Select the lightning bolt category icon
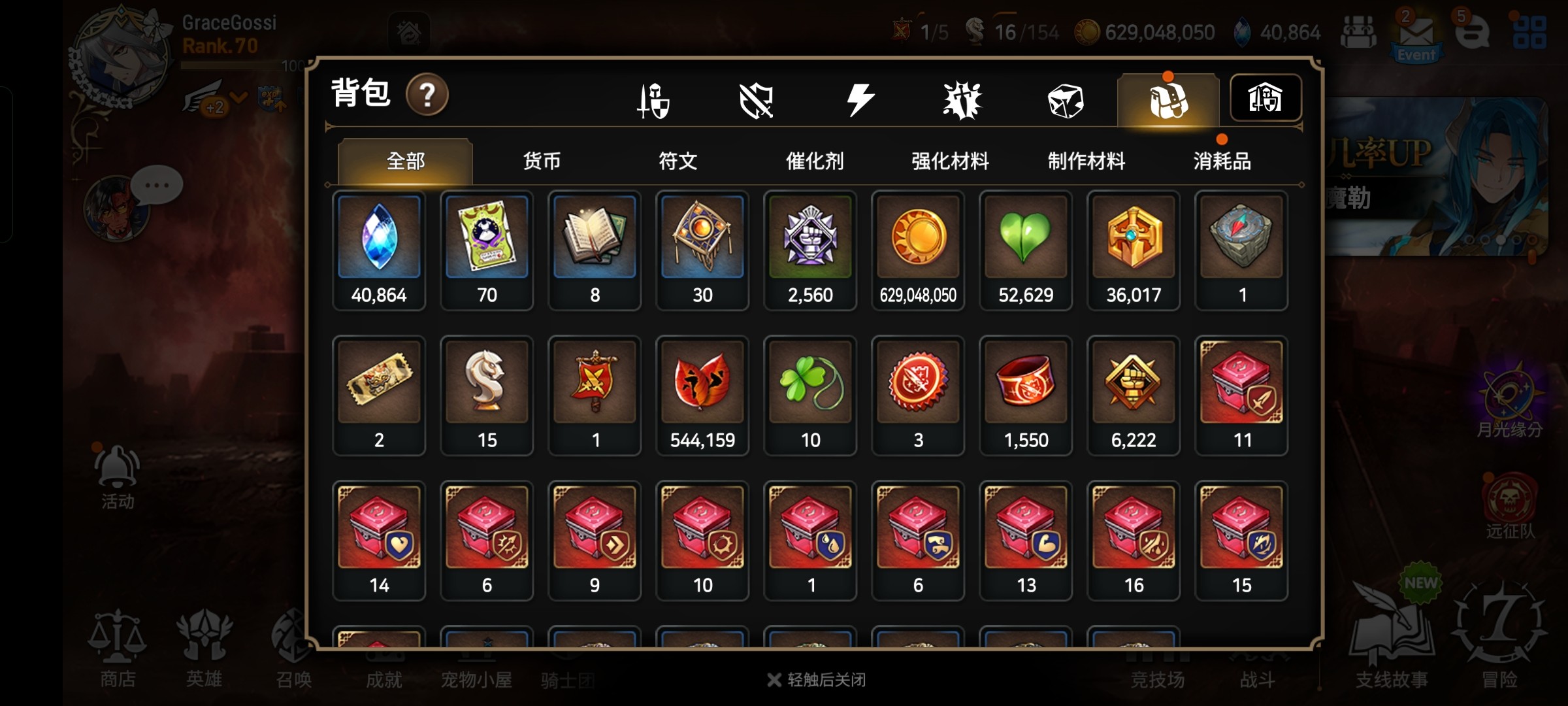The image size is (1568, 706). point(860,101)
